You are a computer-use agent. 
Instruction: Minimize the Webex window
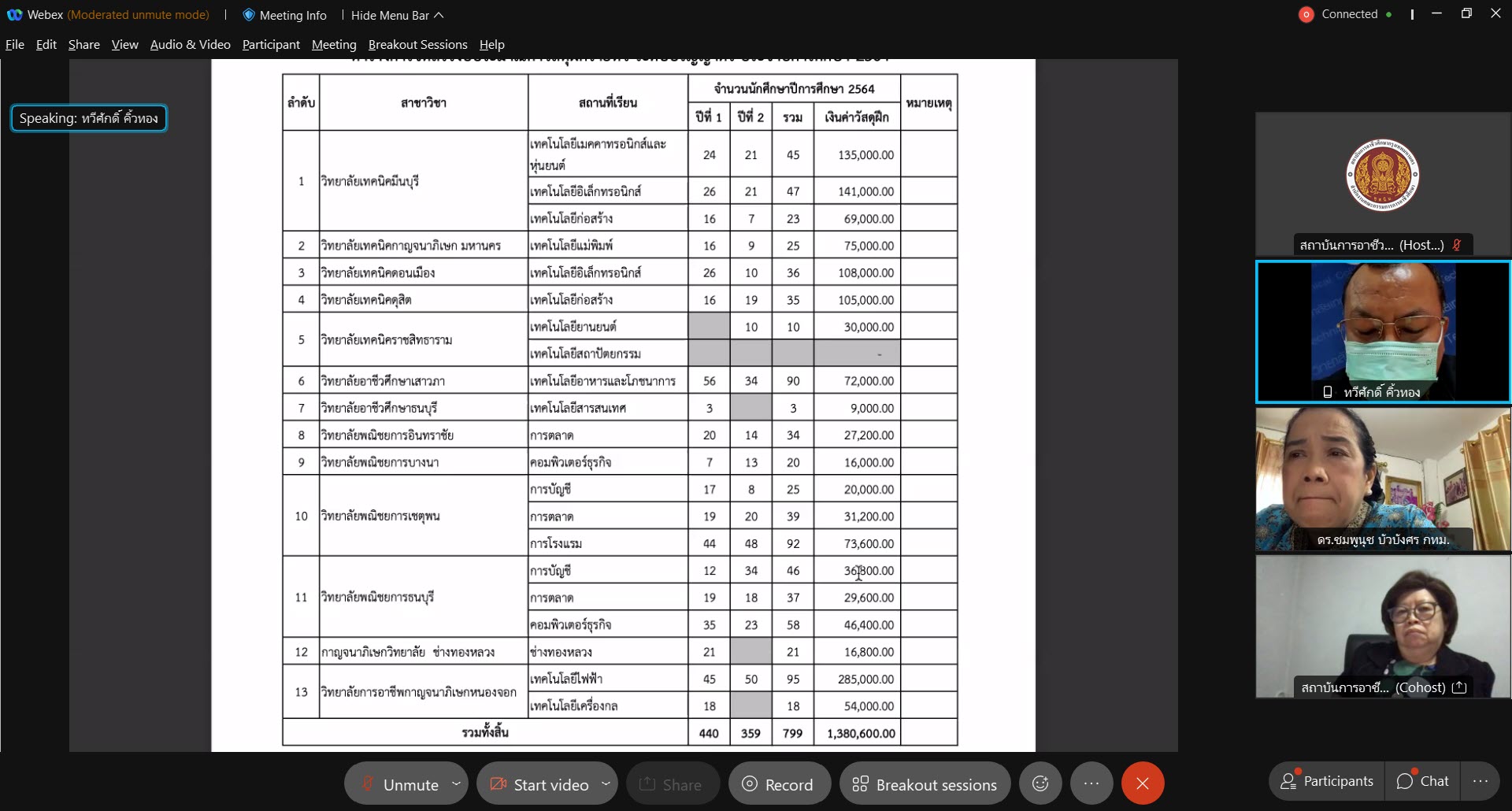click(x=1437, y=14)
